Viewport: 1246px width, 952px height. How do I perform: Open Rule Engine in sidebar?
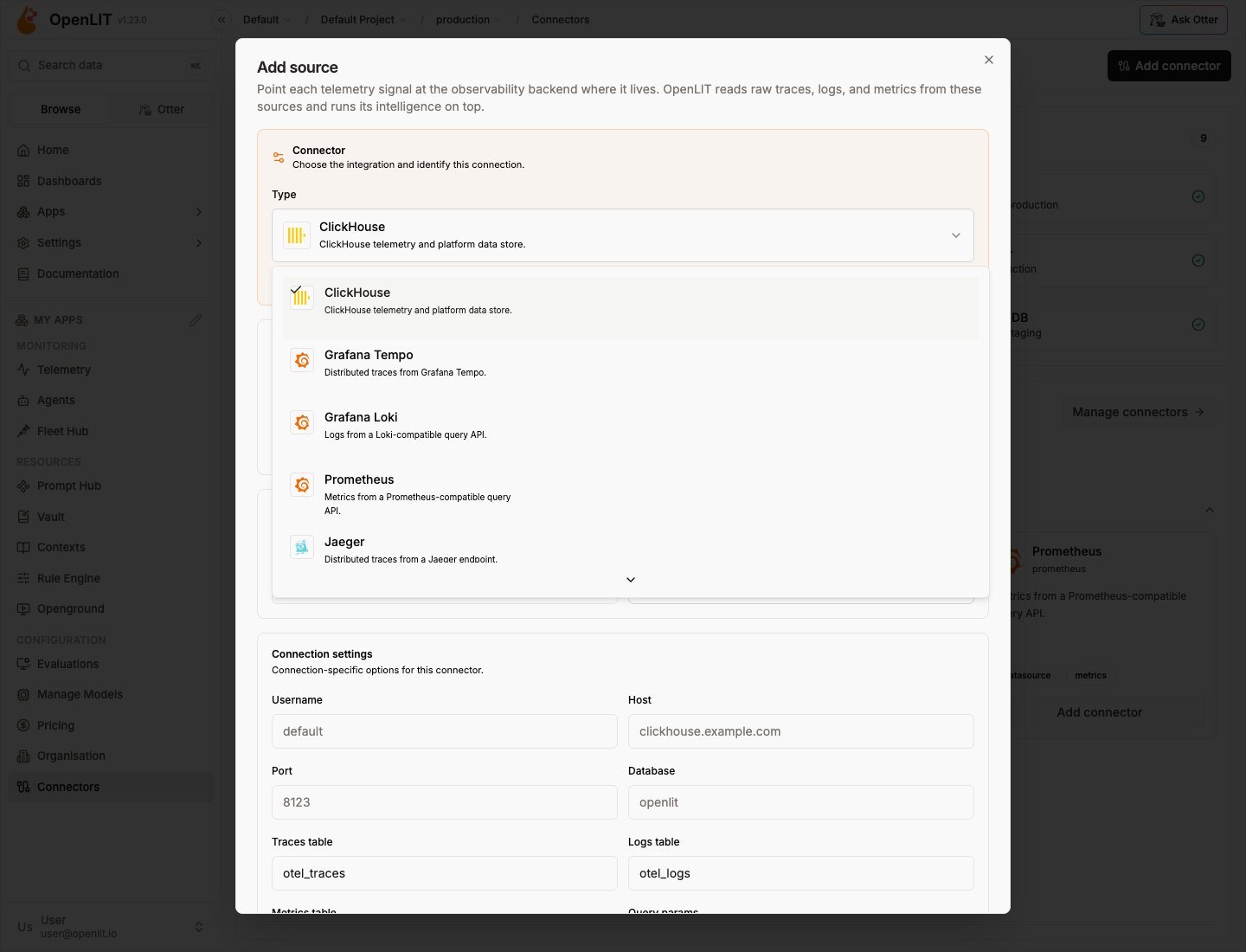click(112, 578)
